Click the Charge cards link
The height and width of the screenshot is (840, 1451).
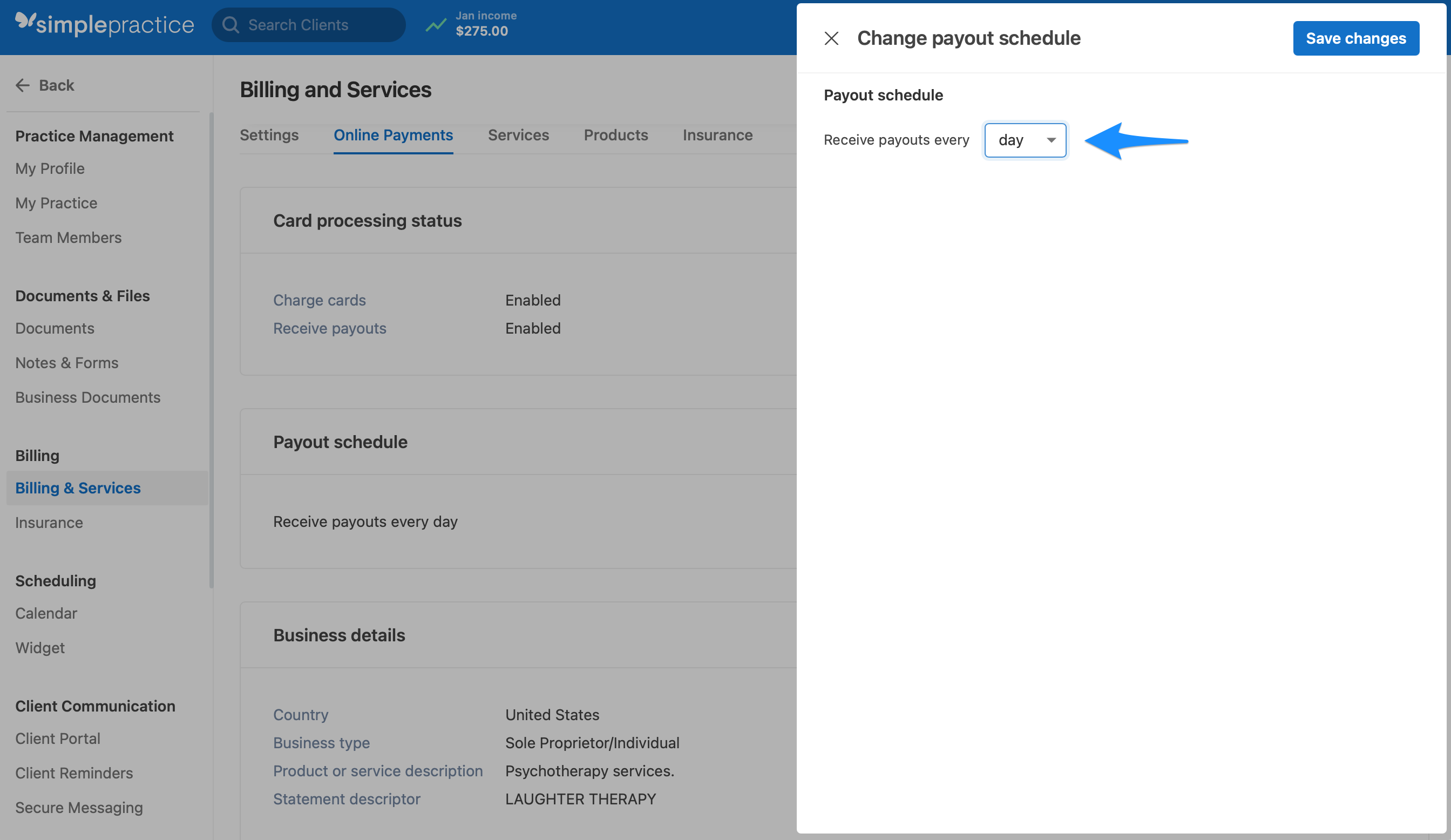tap(320, 300)
